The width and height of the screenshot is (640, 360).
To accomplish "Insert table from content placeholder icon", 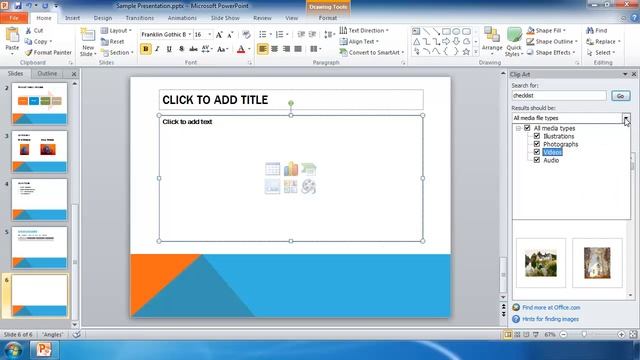I will [x=272, y=169].
